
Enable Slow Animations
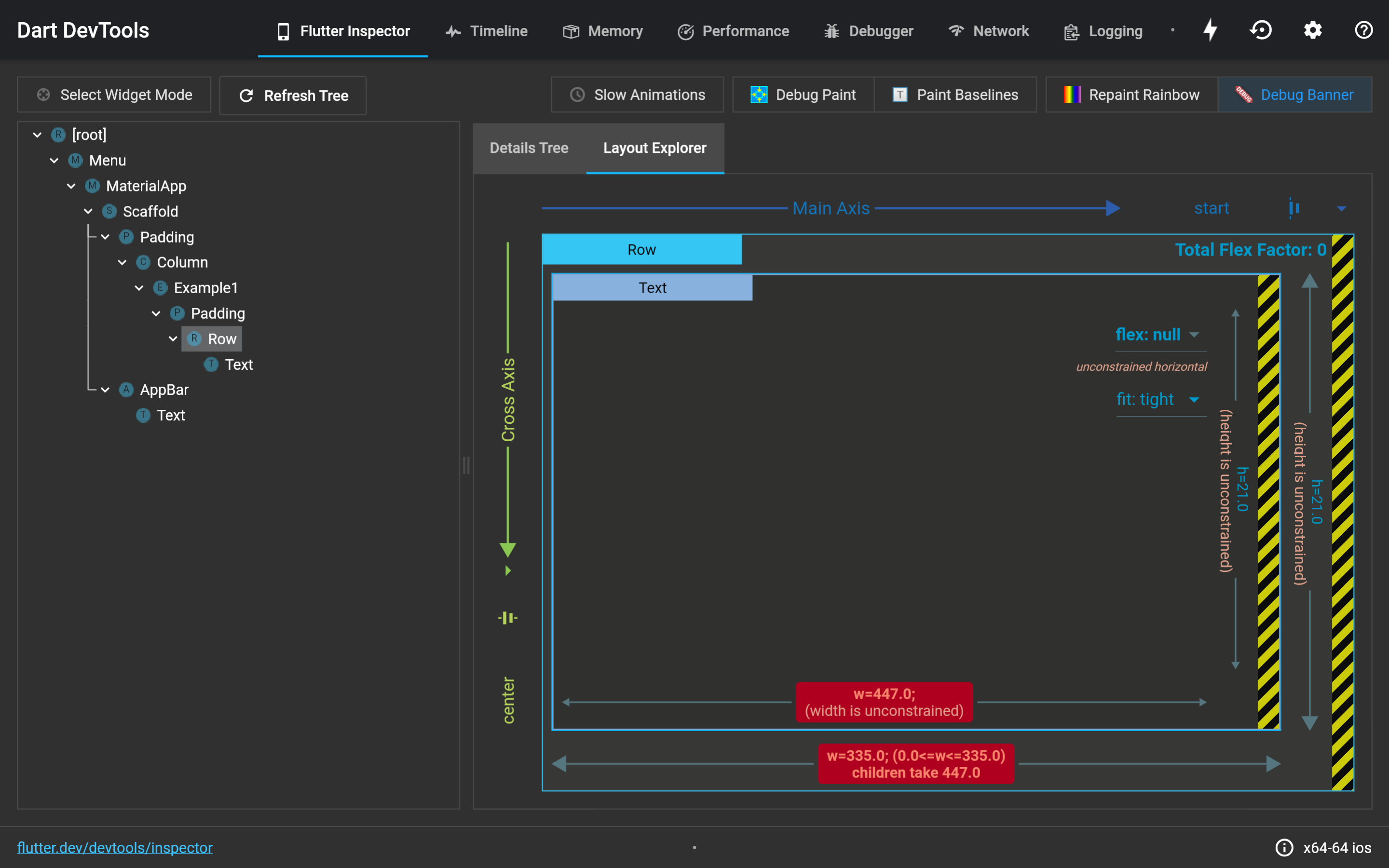point(637,95)
